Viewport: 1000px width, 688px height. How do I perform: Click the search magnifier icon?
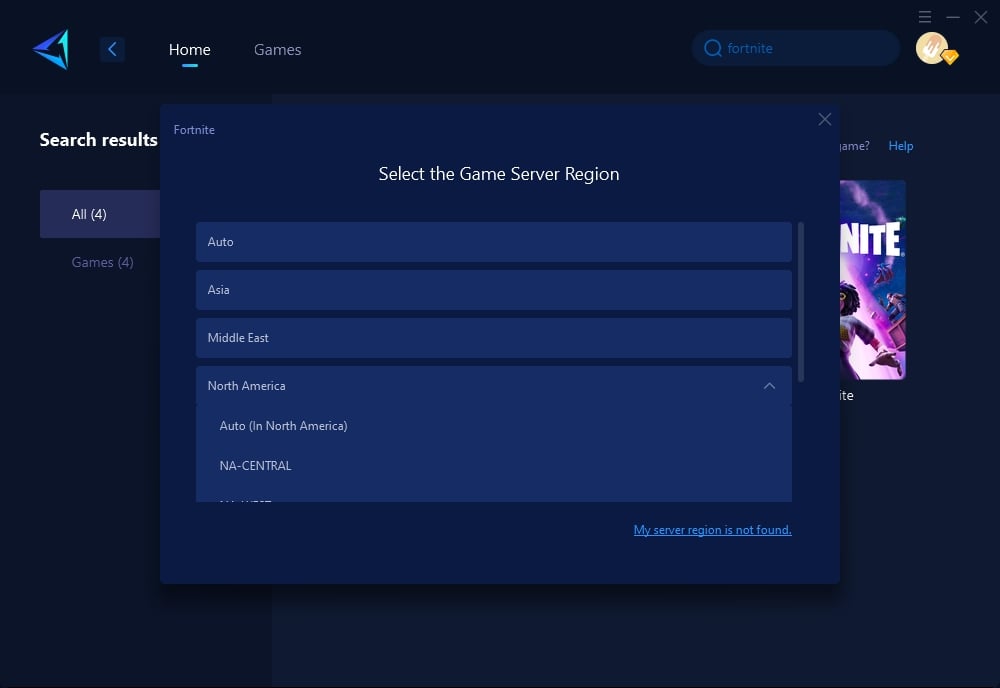712,48
